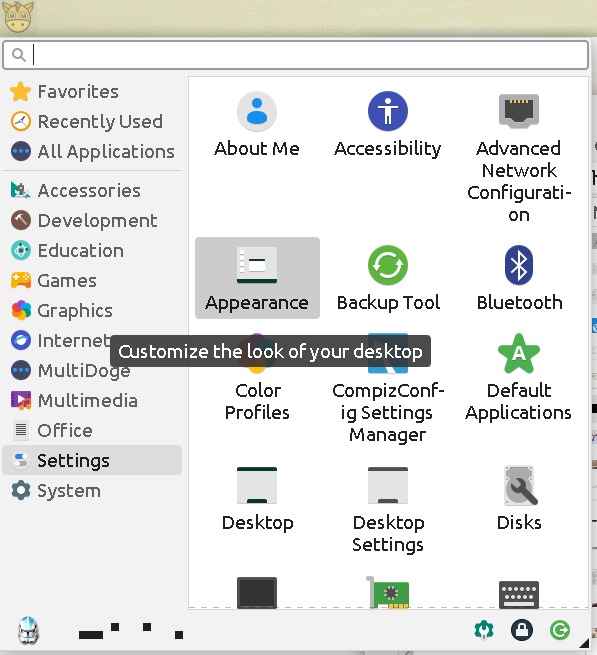Open the About Me settings
This screenshot has height=655, width=597.
tap(257, 124)
